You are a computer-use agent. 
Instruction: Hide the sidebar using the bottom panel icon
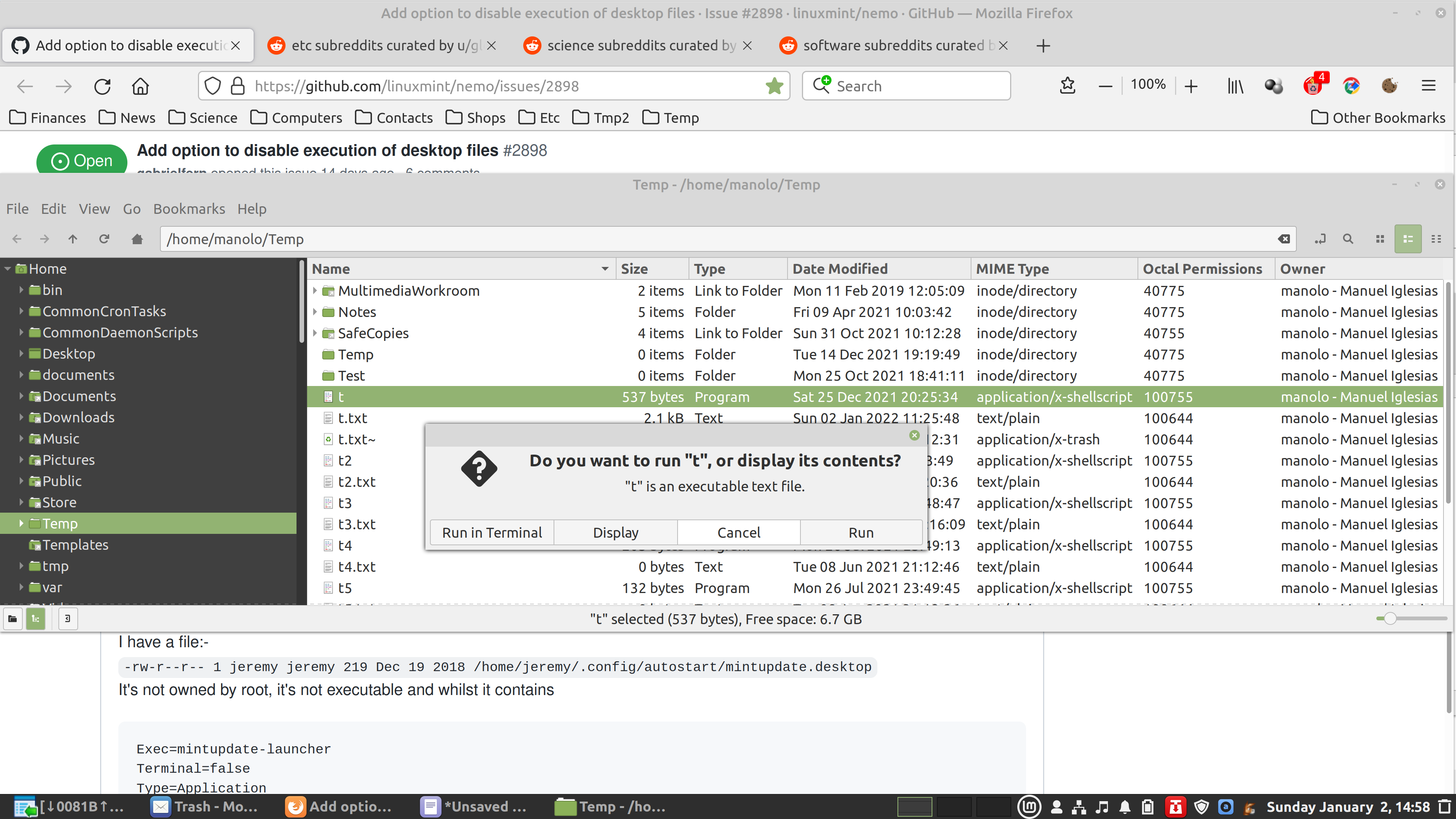68,619
